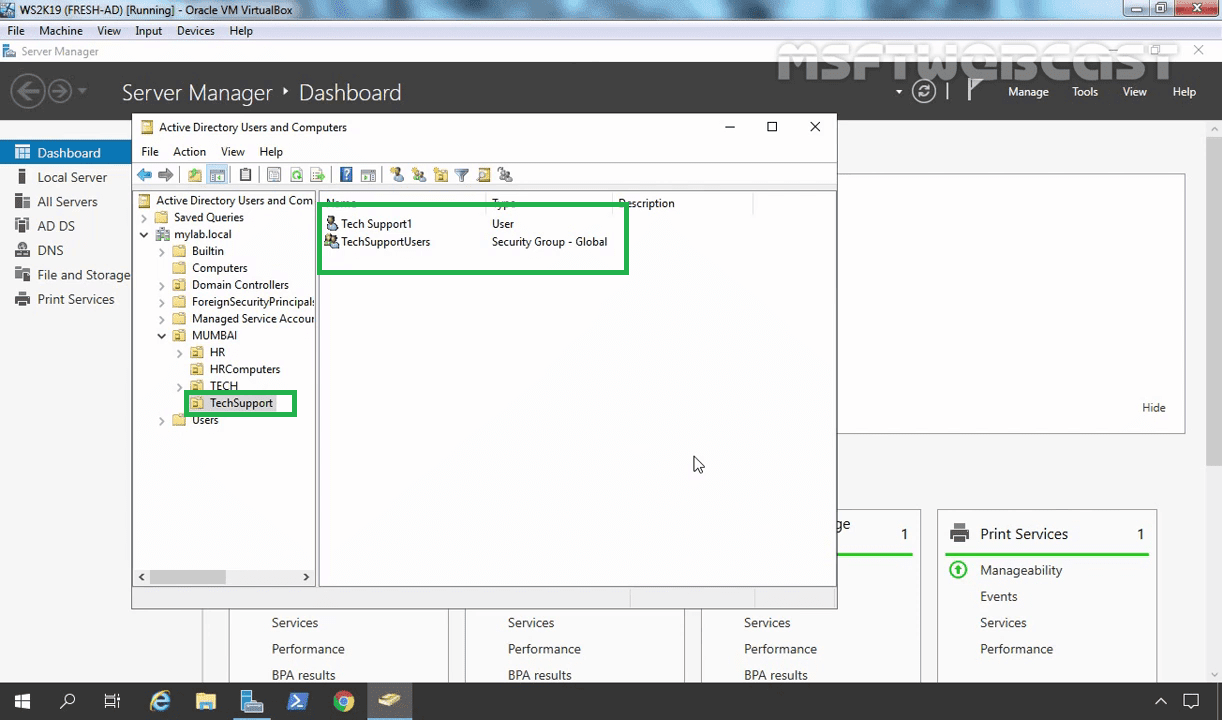Open the Tools menu in Server Manager
The height and width of the screenshot is (720, 1222).
pos(1084,91)
